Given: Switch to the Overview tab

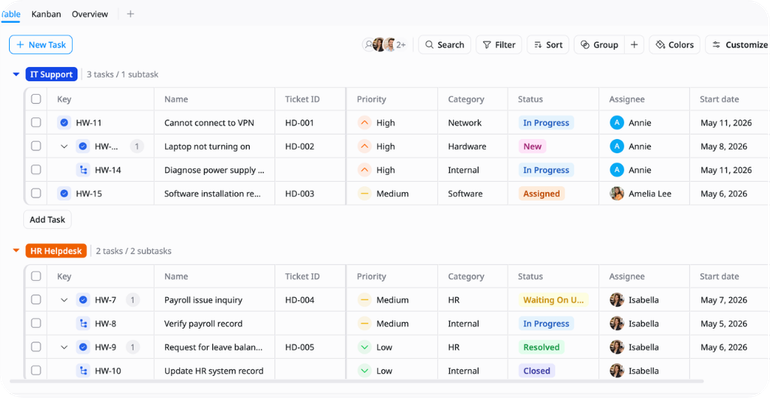Looking at the screenshot, I should [90, 14].
